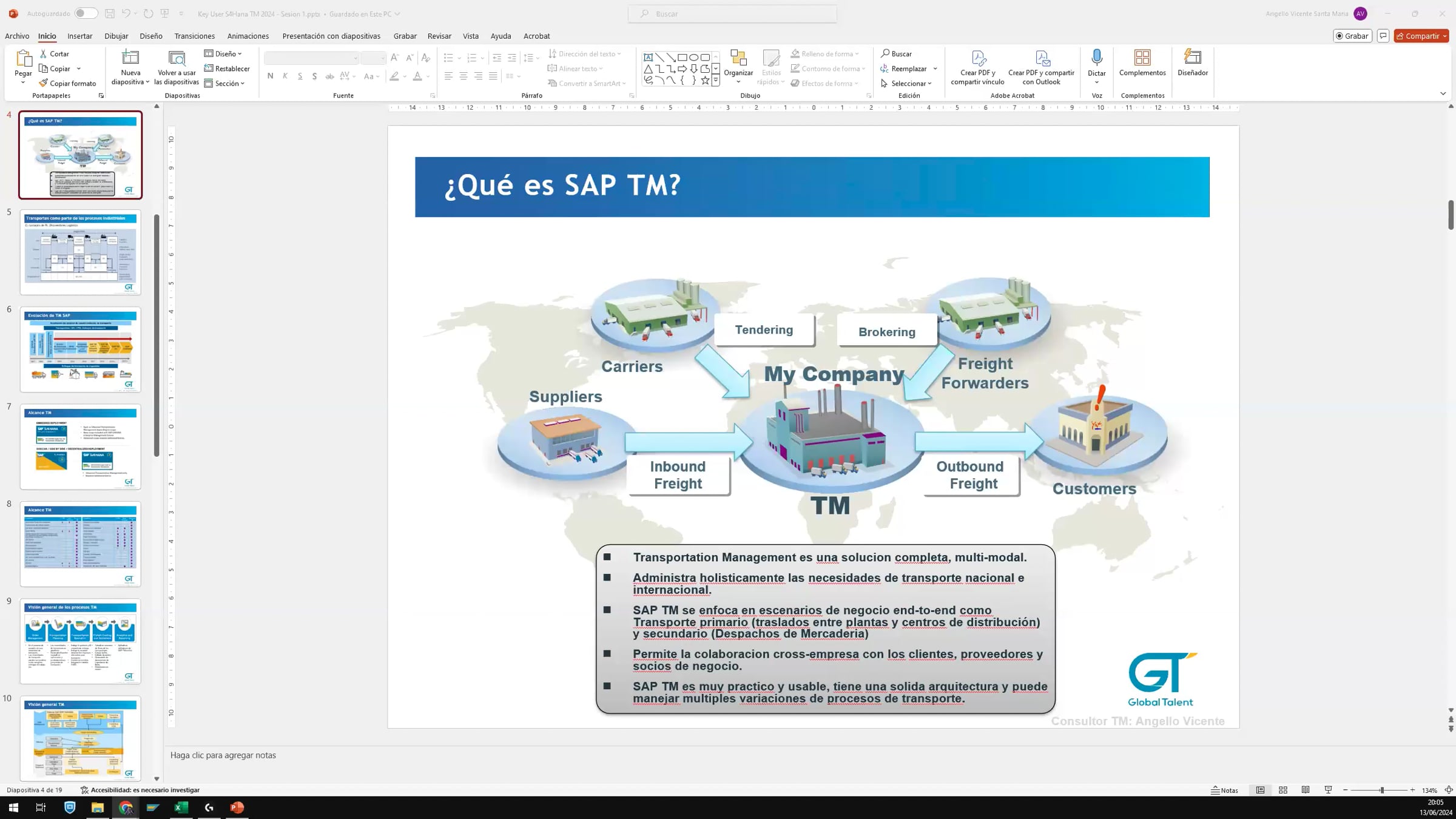This screenshot has width=1456, height=819.
Task: Click the save icon in title bar
Action: (110, 13)
